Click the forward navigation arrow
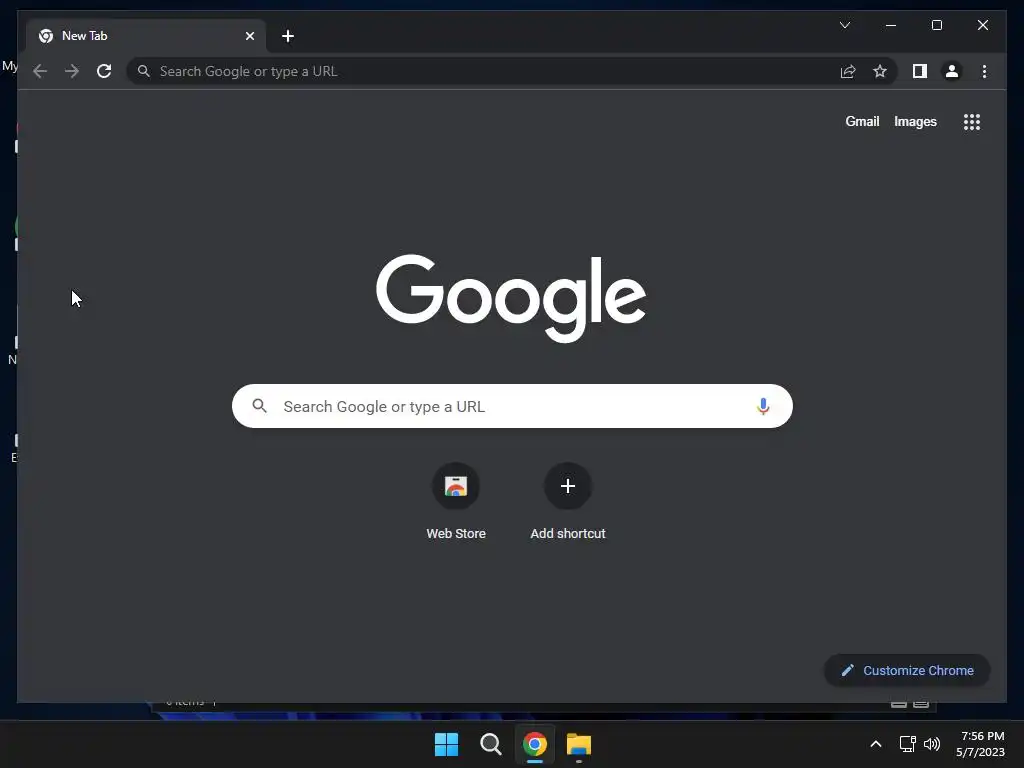The width and height of the screenshot is (1024, 768). [72, 71]
